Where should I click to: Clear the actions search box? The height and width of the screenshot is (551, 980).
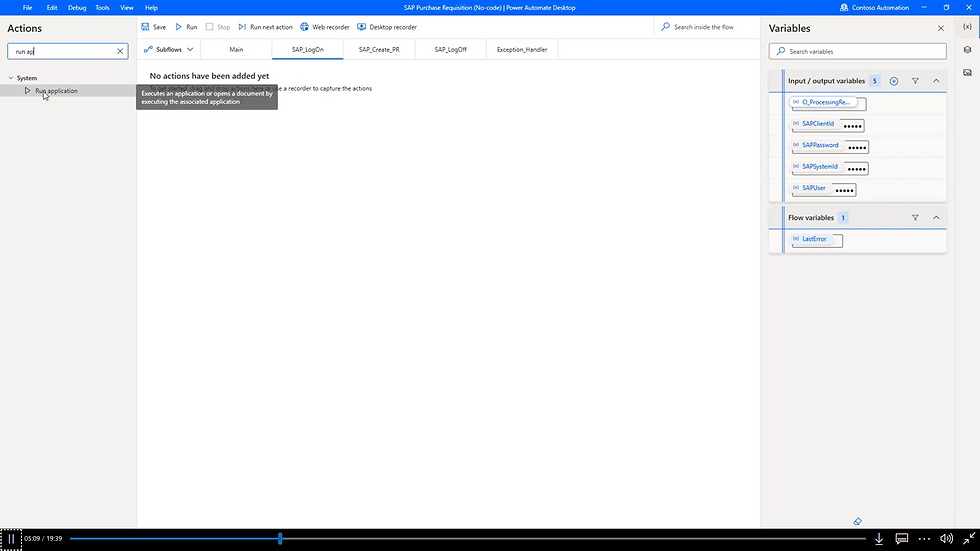[x=120, y=51]
